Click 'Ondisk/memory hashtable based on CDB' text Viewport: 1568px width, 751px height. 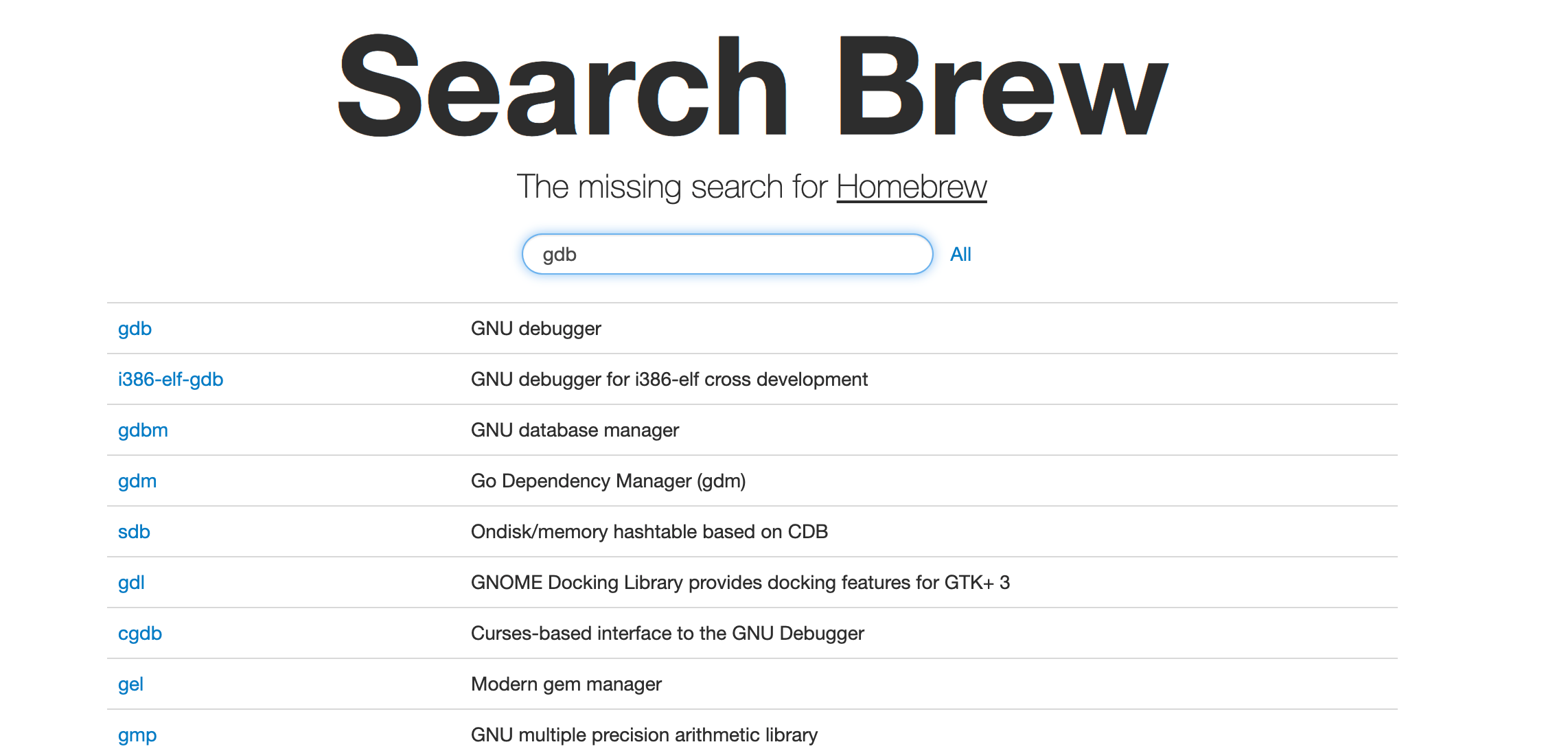click(x=649, y=532)
